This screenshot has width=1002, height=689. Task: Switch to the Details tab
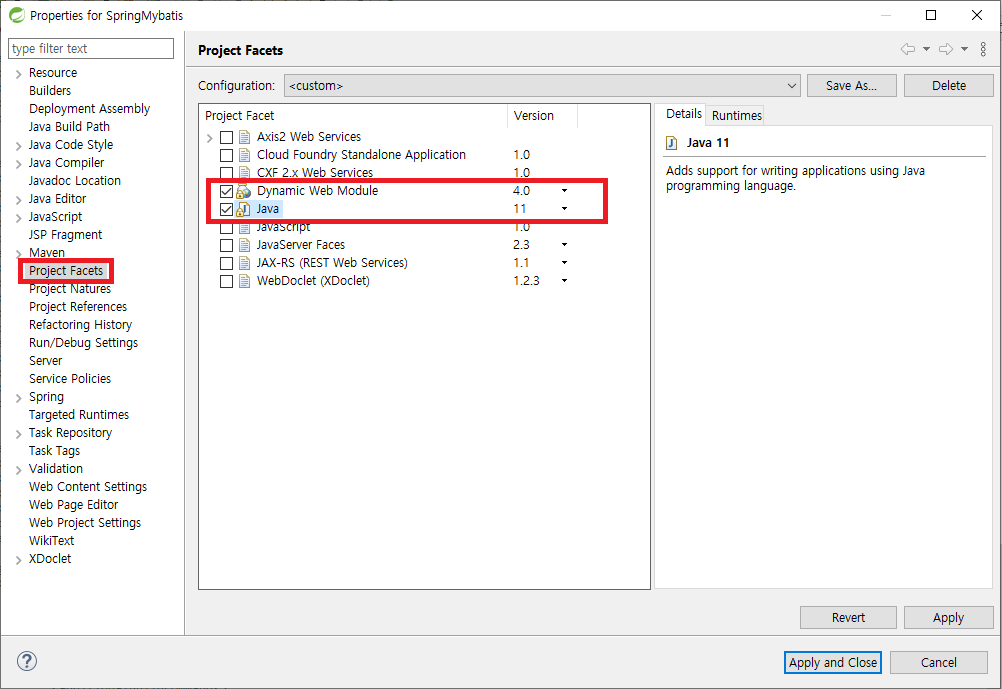684,114
